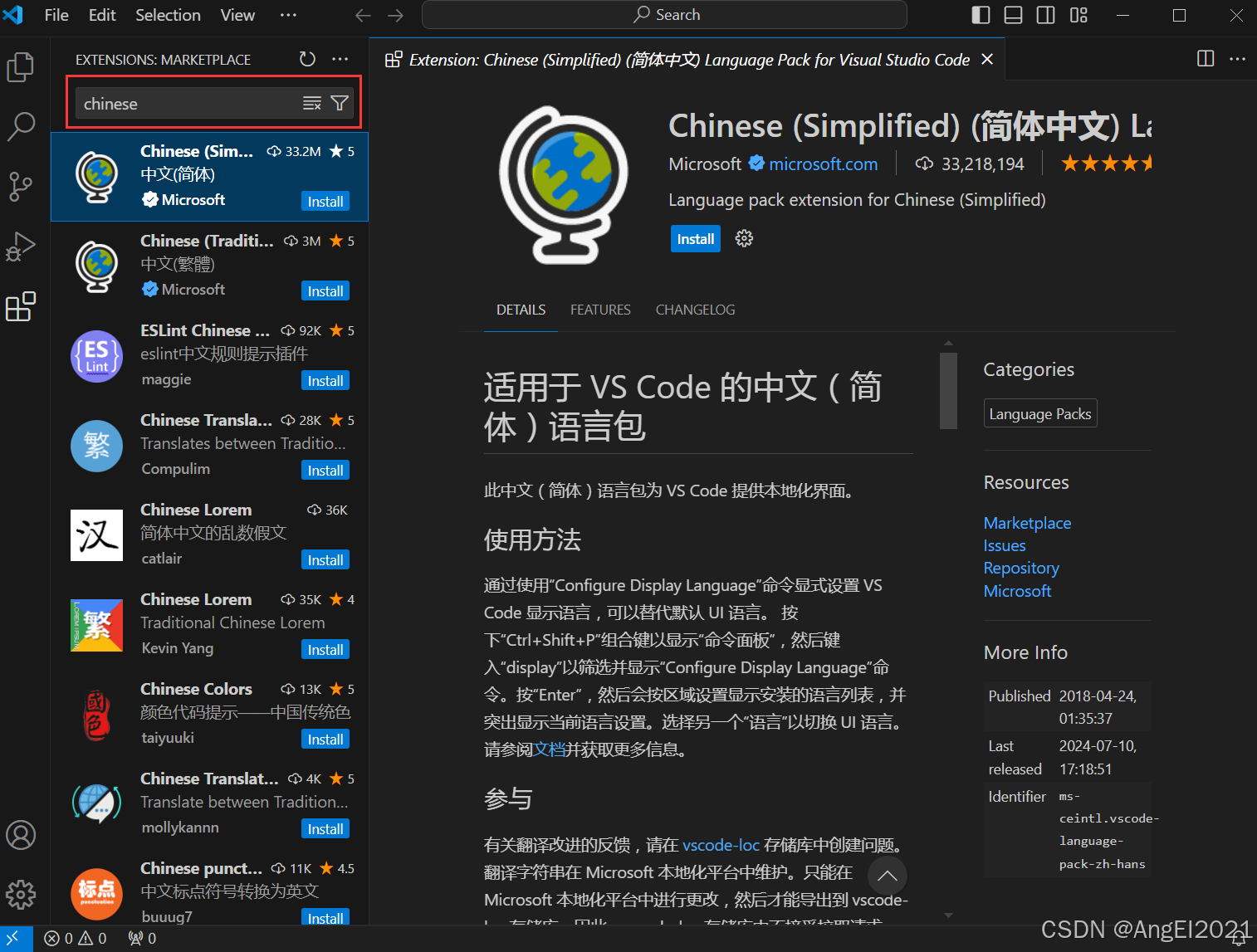Open the Manage gear in activity bar
Viewport: 1257px width, 952px height.
coord(21,894)
